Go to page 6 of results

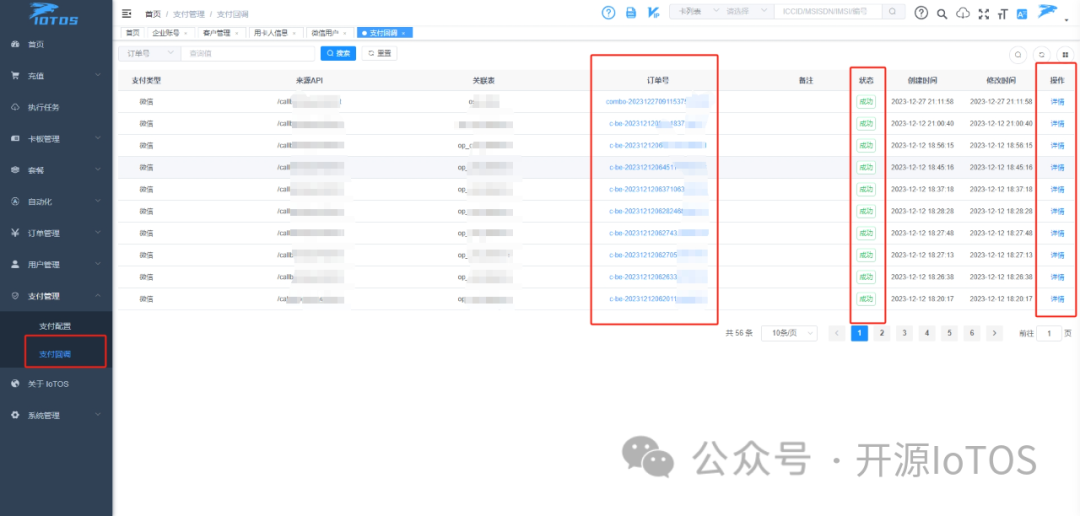[x=971, y=333]
